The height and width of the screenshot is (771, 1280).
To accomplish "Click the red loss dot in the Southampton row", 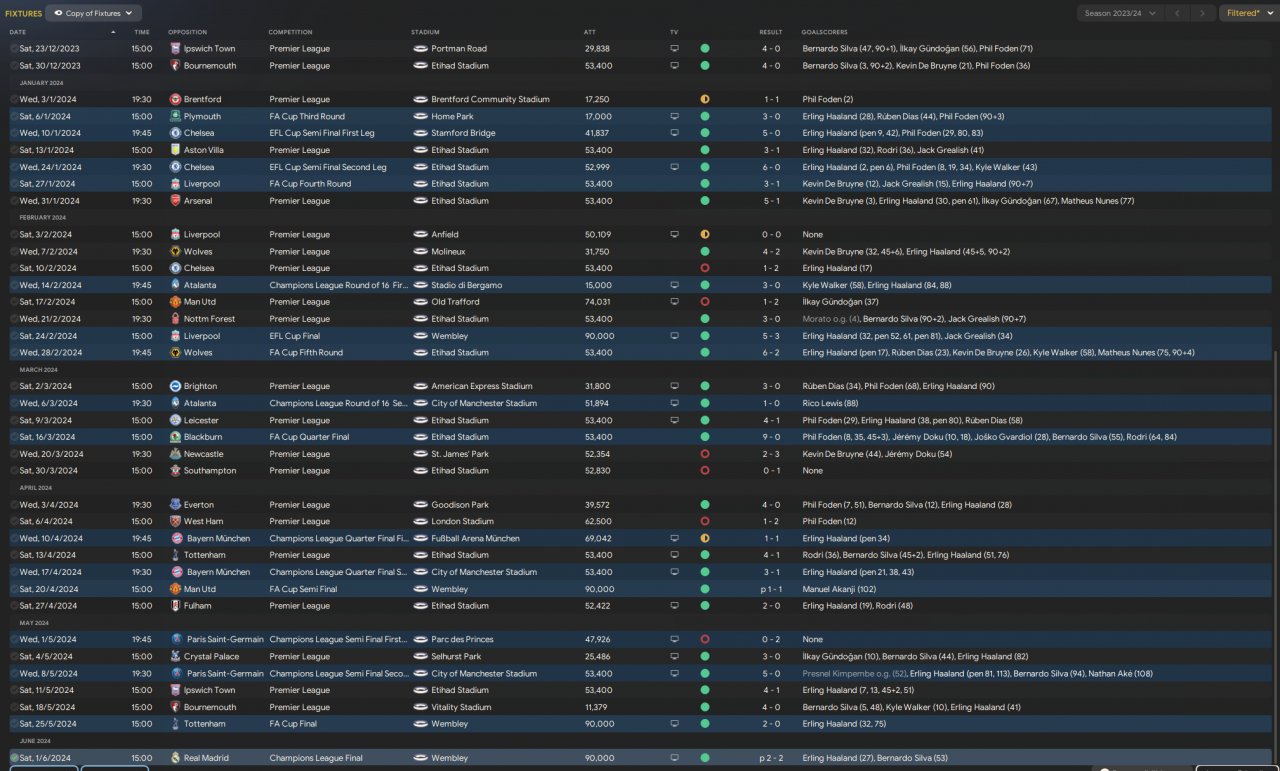I will coord(705,471).
